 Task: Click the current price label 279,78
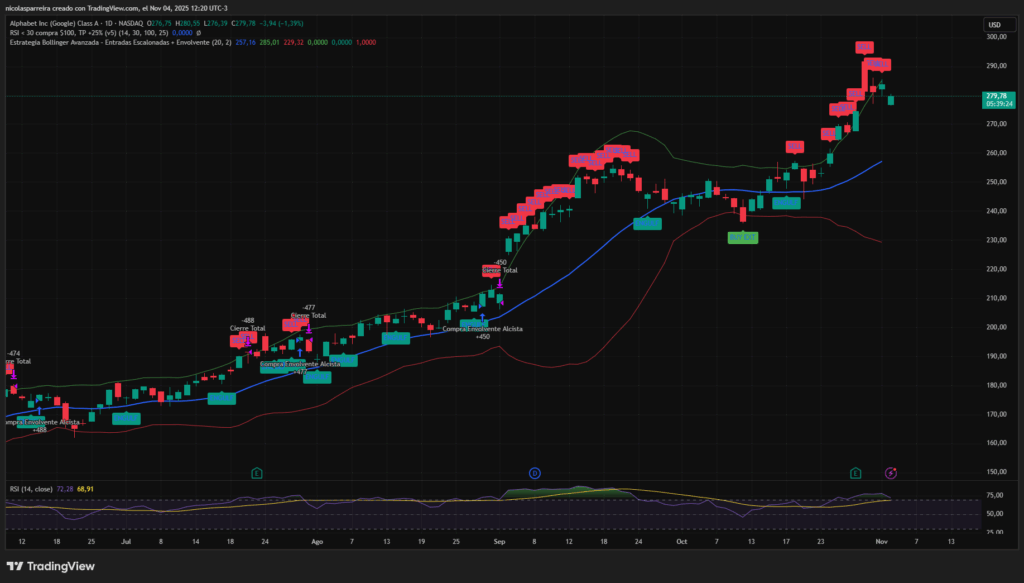pyautogui.click(x=996, y=95)
